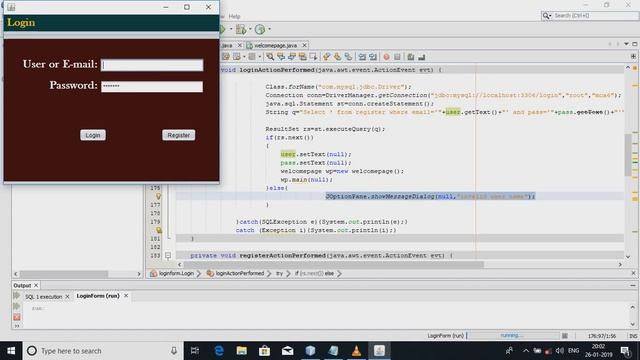Open Debug Project dropdown arrow
Viewport: 640px width, 360px height.
(250, 29)
